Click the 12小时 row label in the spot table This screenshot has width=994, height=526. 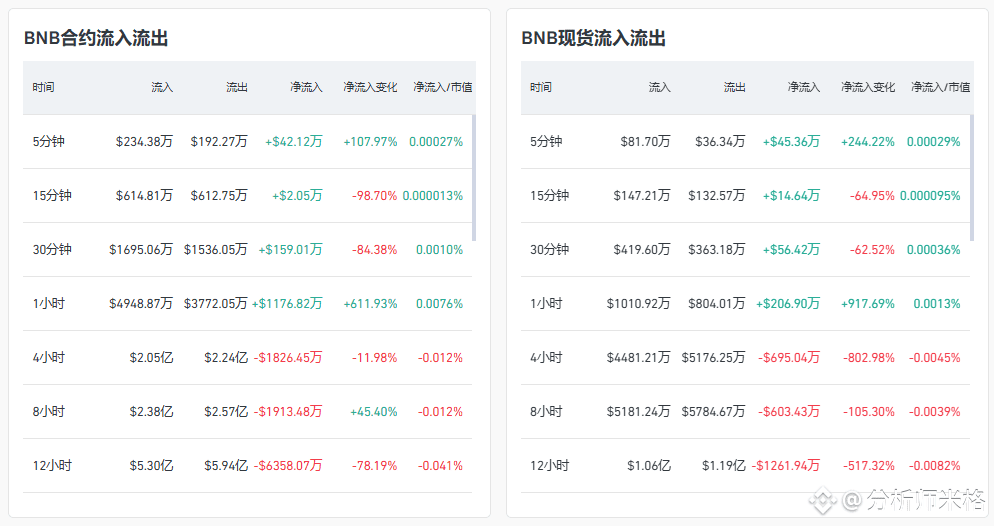tap(550, 466)
